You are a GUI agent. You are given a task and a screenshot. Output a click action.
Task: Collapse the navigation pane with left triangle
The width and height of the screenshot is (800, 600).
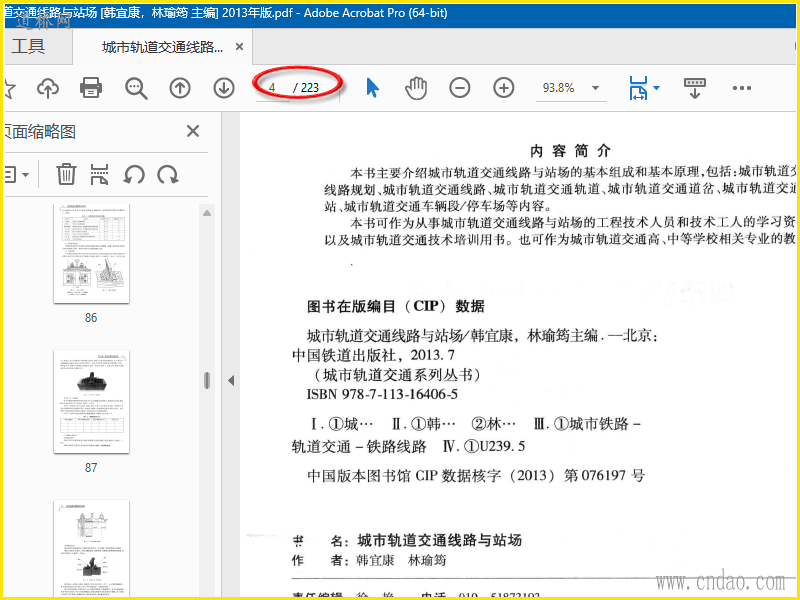coord(231,380)
